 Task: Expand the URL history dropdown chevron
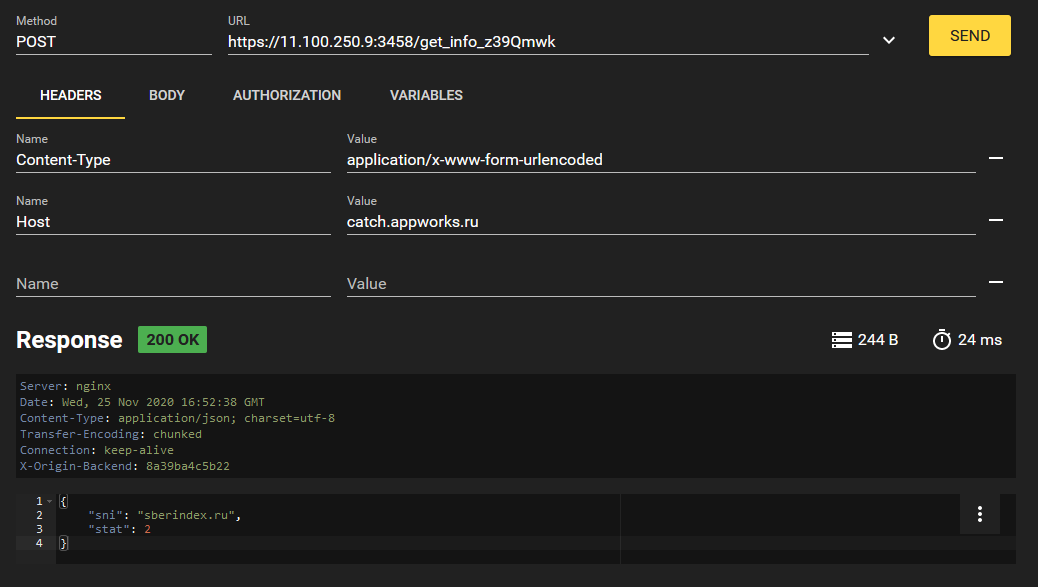pos(888,40)
